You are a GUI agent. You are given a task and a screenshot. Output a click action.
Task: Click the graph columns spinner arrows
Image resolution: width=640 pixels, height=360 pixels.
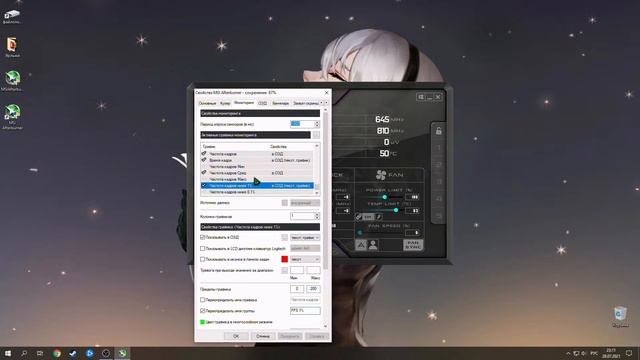(317, 216)
